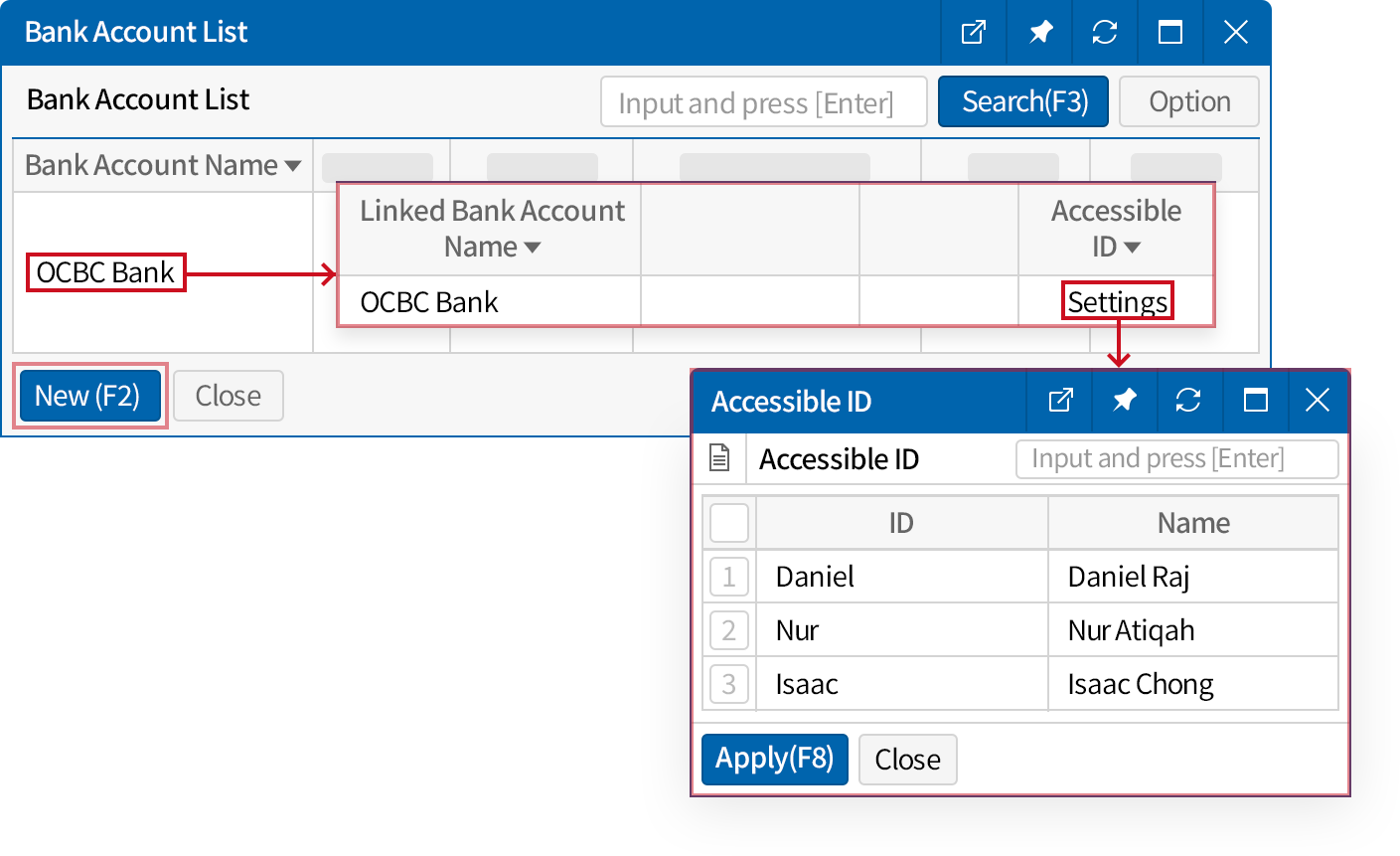Select row 2 checkbox for Nur
1400x856 pixels.
tap(729, 630)
